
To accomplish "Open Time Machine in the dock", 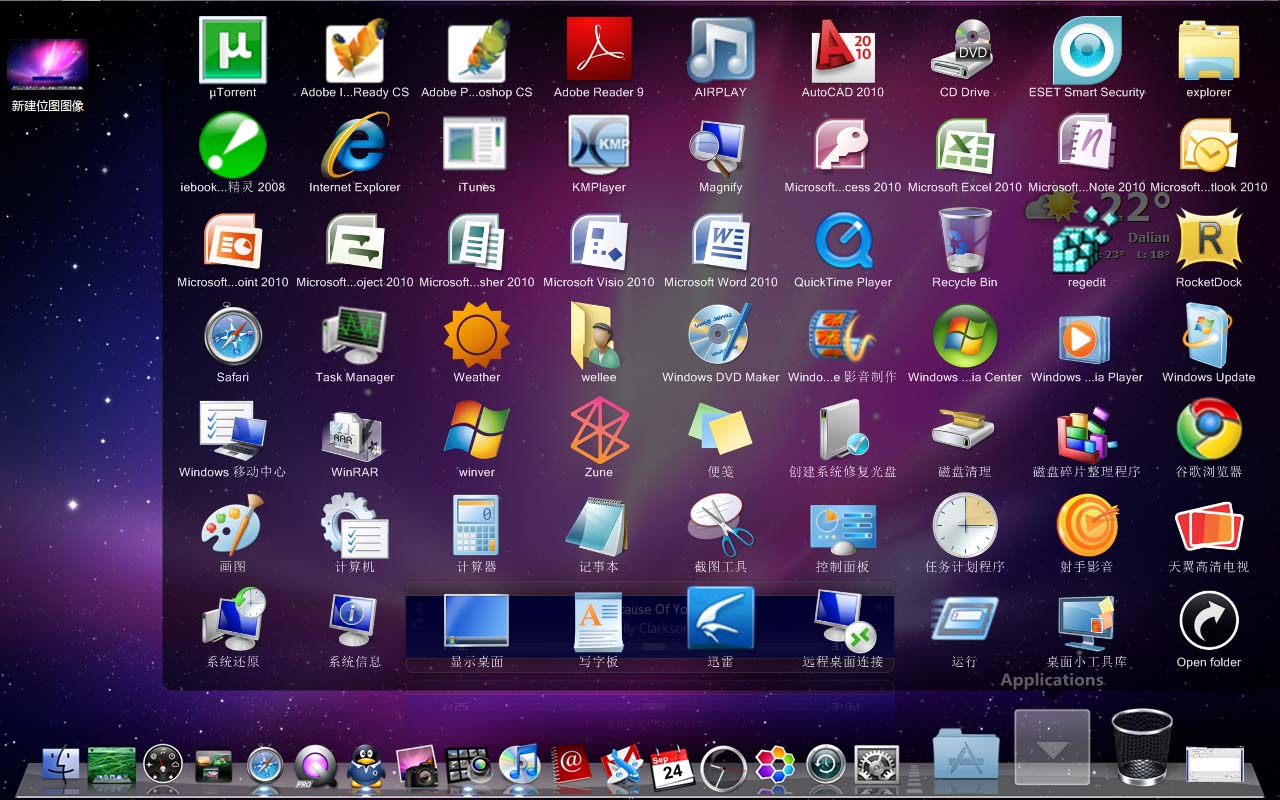I will coord(826,766).
